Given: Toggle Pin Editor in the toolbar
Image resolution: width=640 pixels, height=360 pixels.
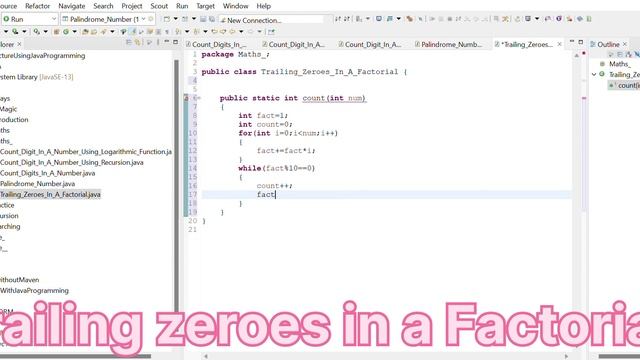Looking at the screenshot, I should 271,31.
